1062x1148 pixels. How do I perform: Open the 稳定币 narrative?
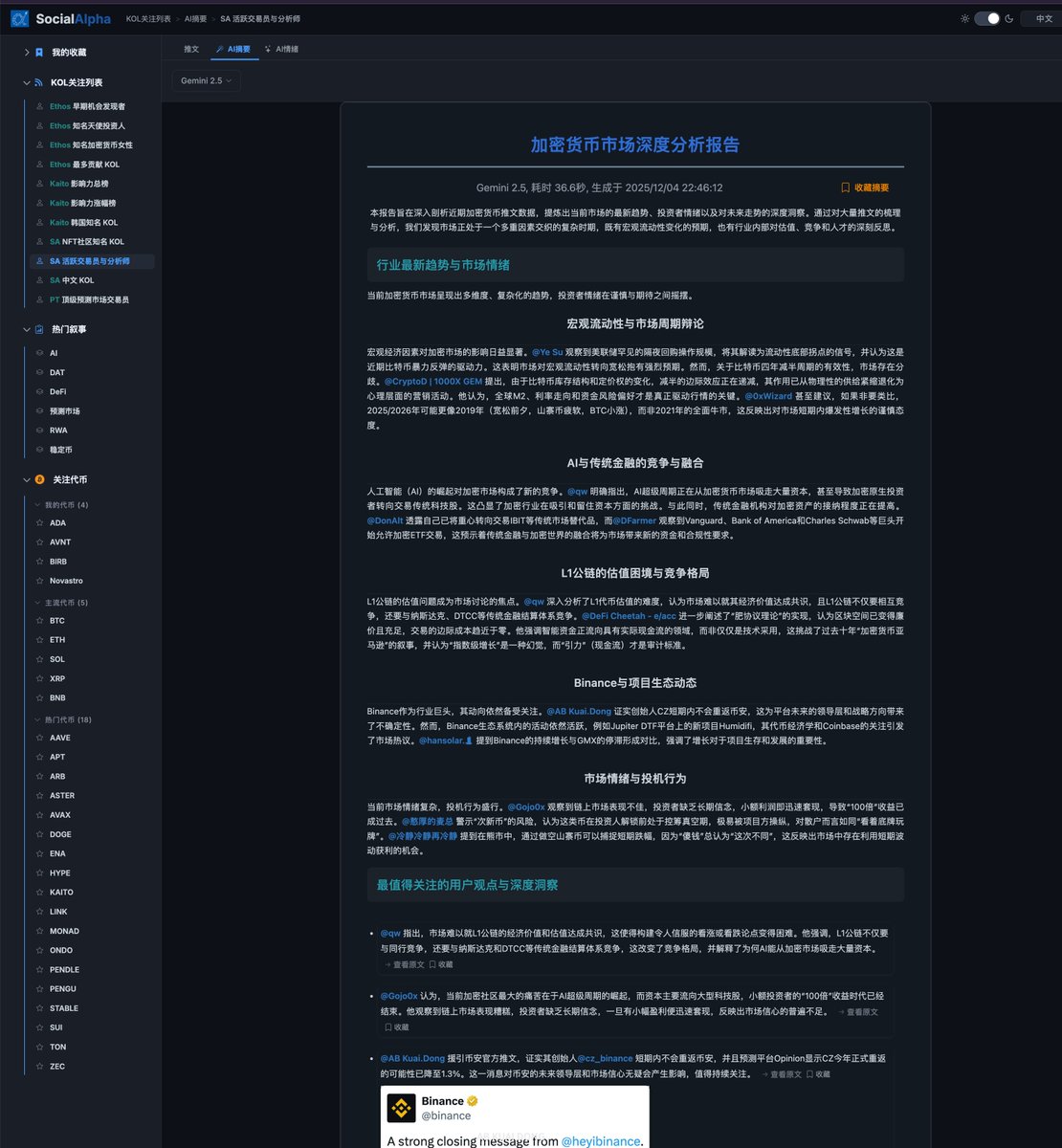[61, 450]
